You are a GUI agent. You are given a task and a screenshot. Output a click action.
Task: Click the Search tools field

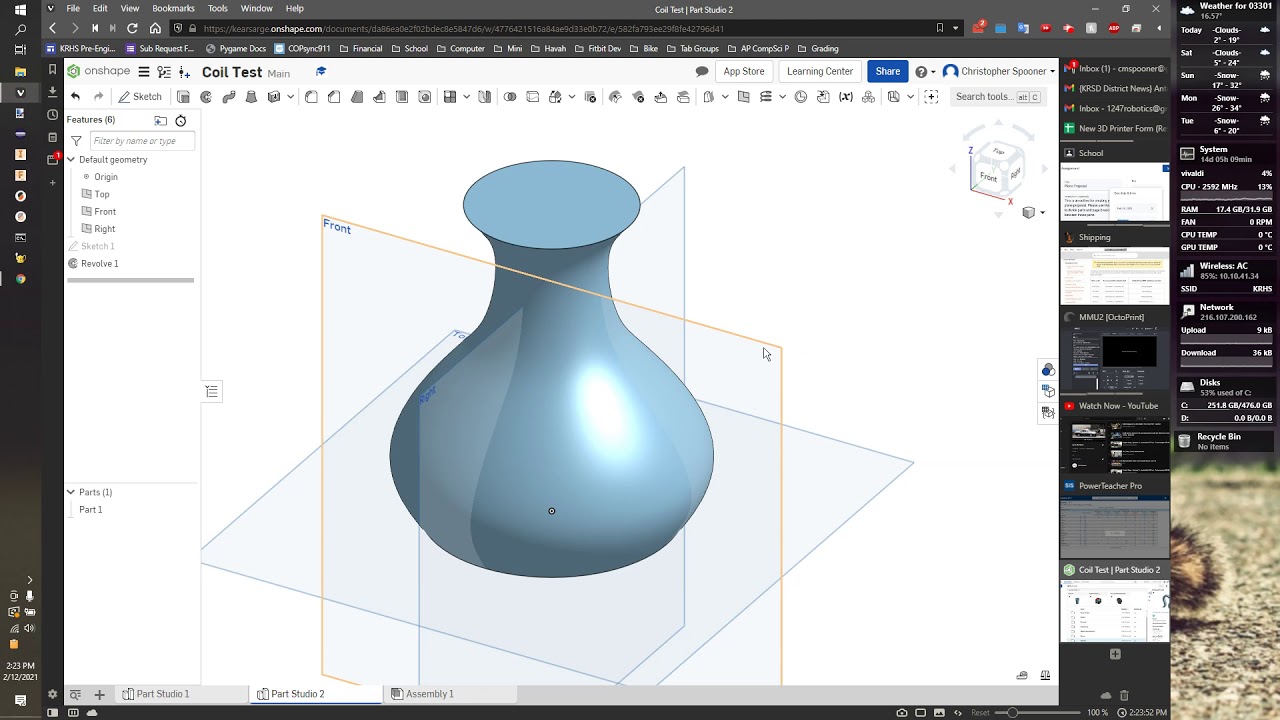(x=998, y=97)
